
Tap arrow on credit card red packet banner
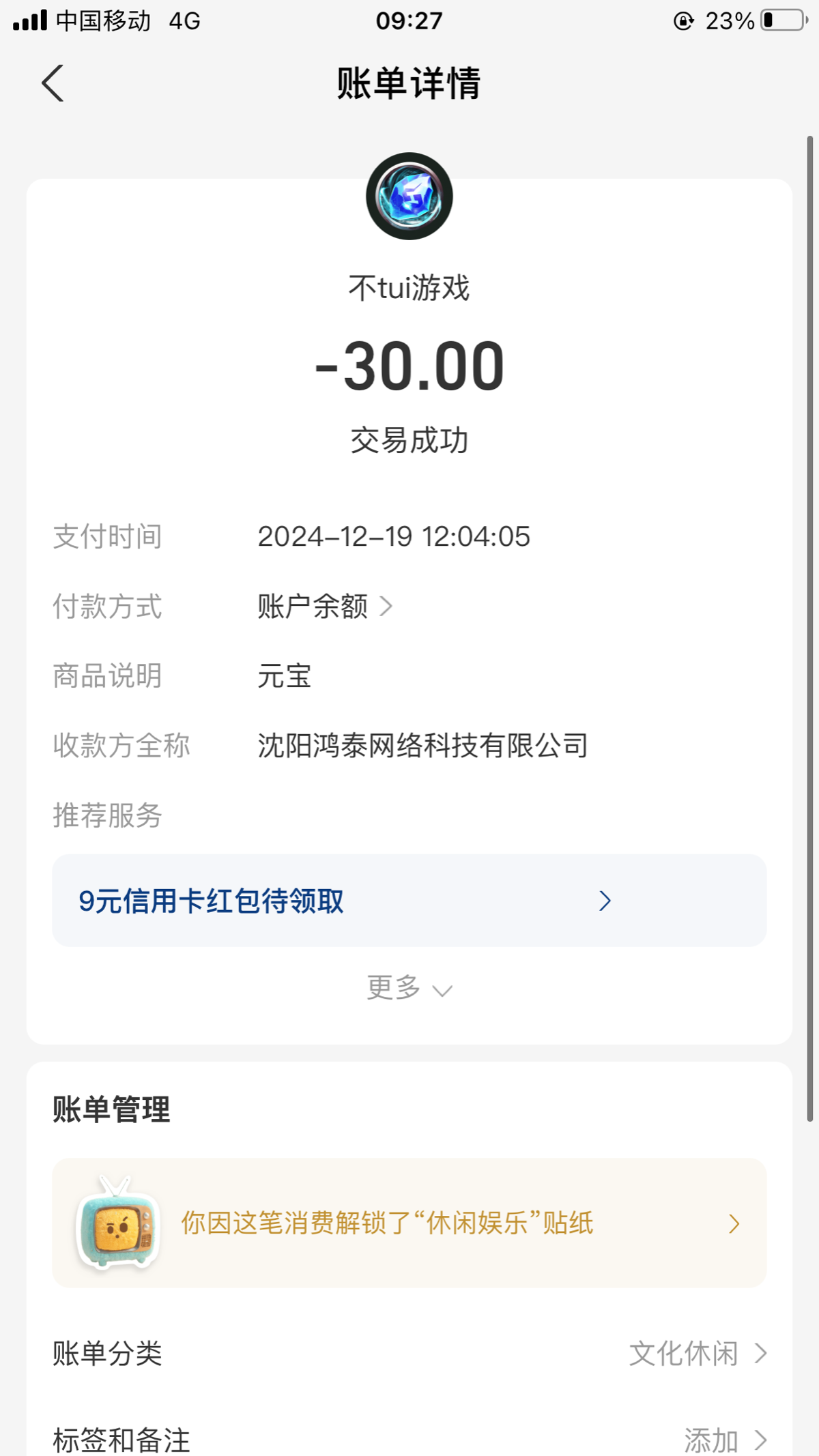(x=605, y=901)
